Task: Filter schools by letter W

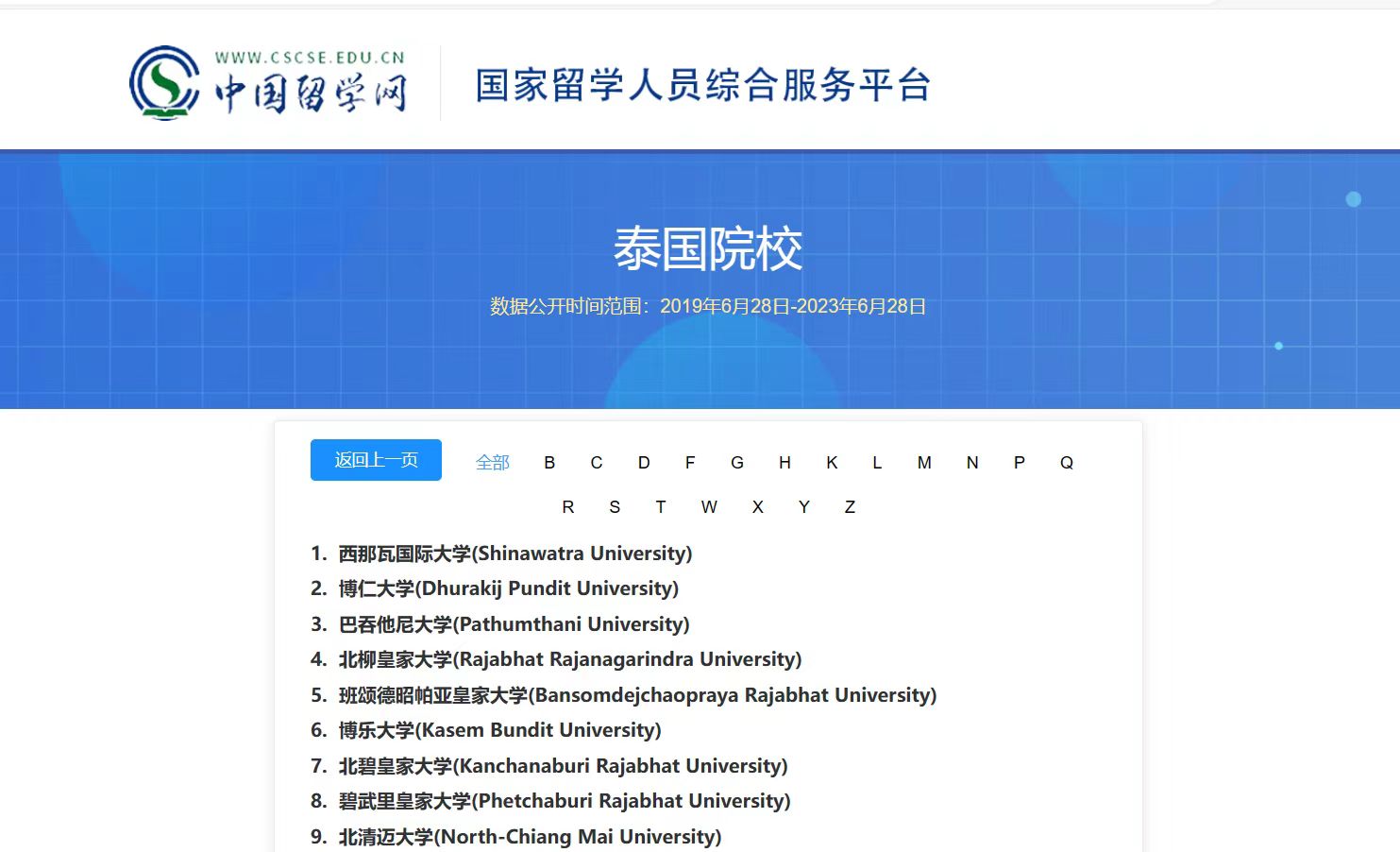Action: pos(709,507)
